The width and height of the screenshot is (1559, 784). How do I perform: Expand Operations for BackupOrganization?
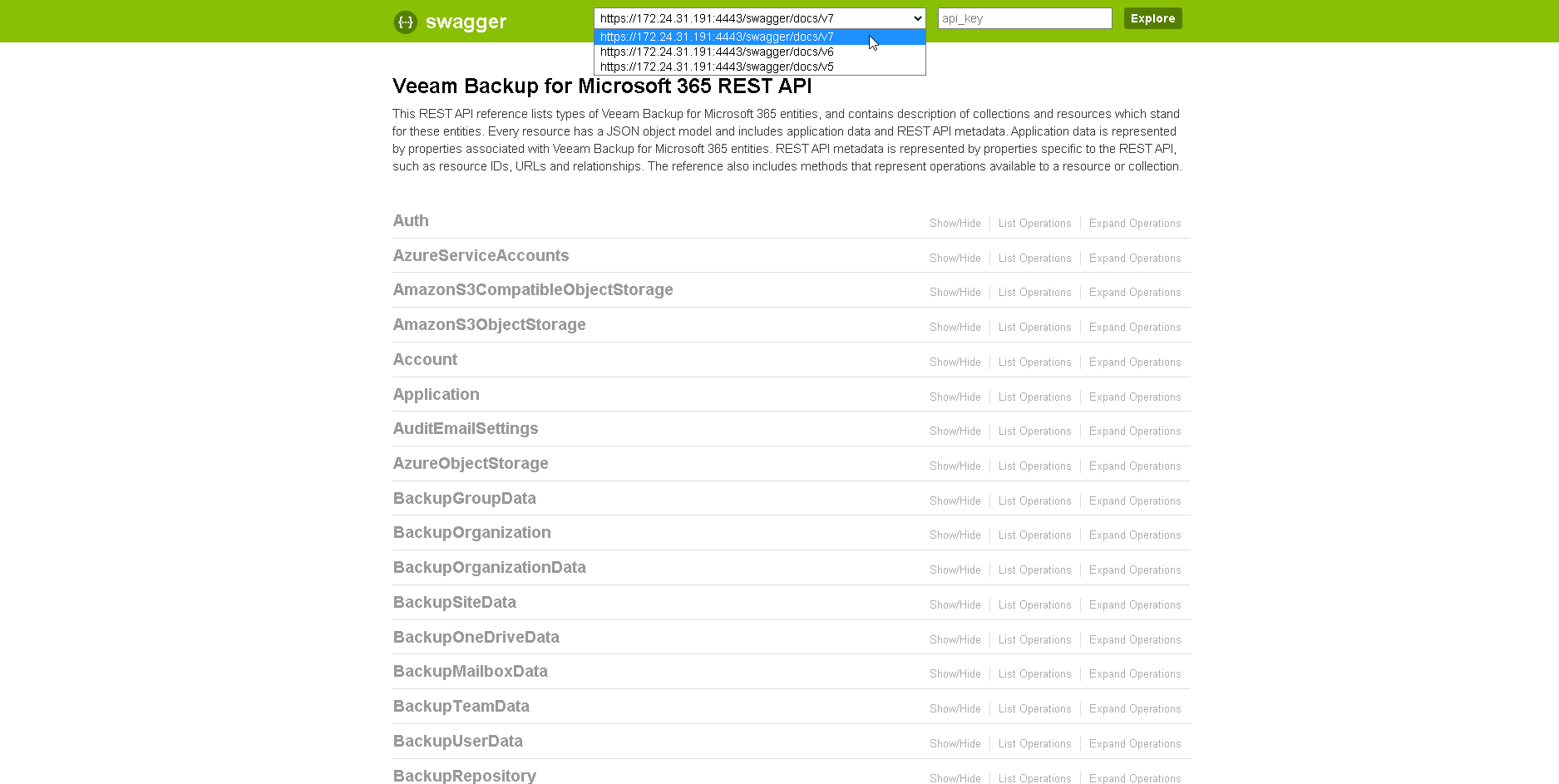1135,535
